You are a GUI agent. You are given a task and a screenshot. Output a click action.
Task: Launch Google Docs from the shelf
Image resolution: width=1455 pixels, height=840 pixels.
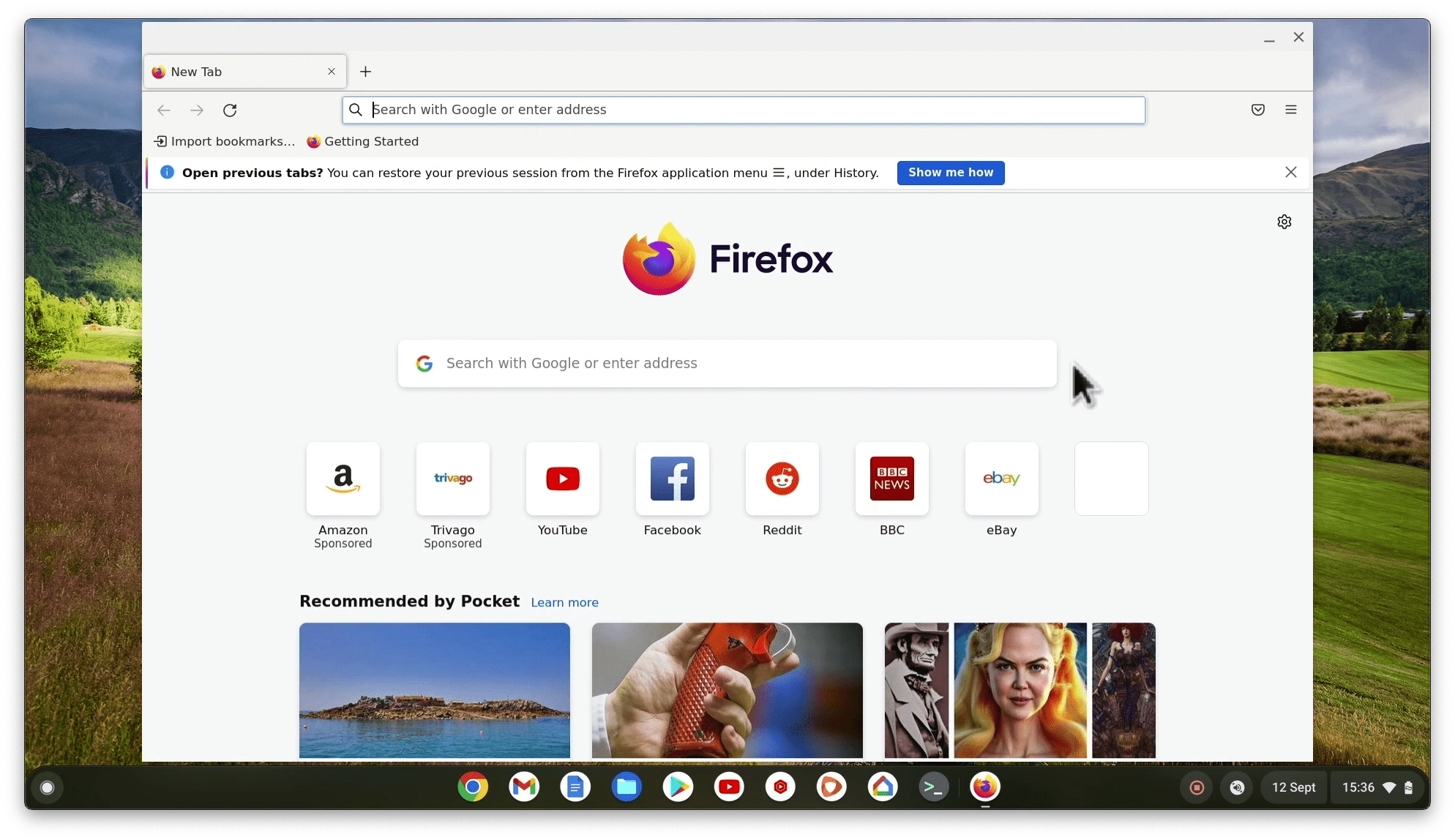coord(575,787)
